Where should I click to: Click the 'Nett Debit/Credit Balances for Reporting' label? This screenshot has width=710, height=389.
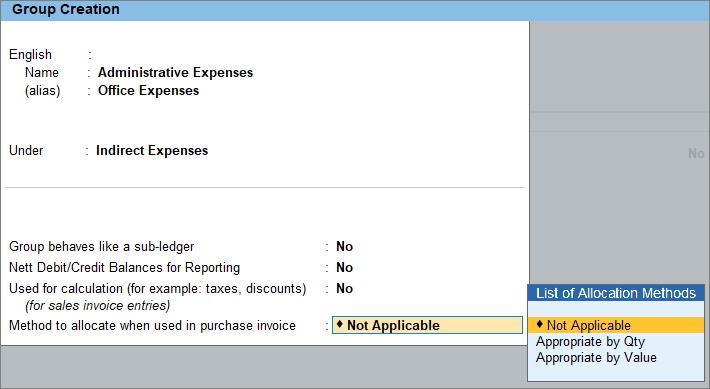tap(124, 268)
